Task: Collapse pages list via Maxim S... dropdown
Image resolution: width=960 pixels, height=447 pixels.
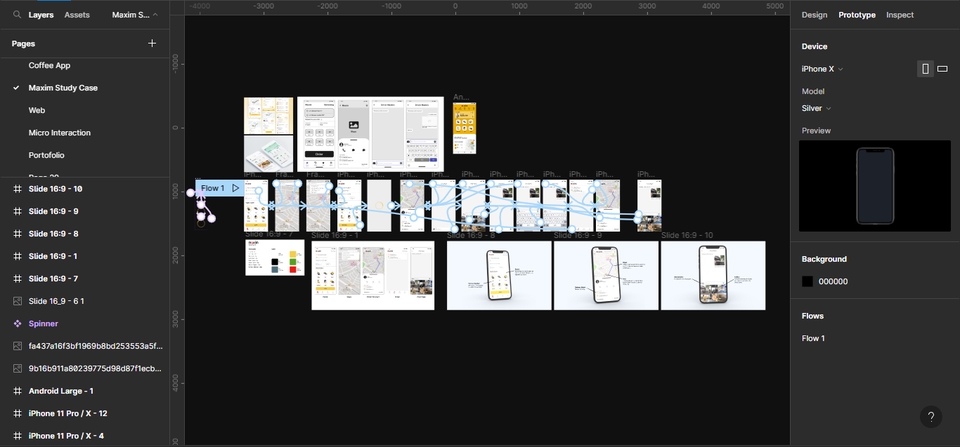Action: (x=135, y=15)
